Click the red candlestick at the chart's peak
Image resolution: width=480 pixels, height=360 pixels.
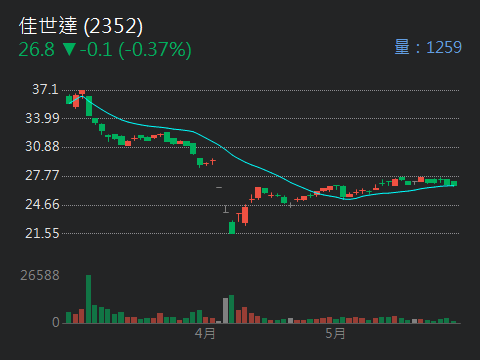[82, 92]
